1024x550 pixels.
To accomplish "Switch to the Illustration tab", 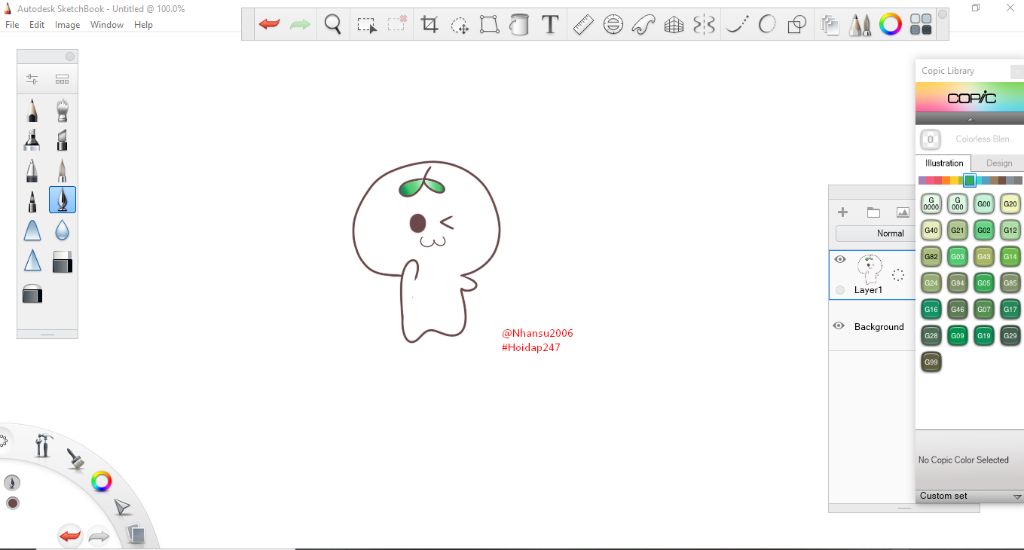I will coord(944,163).
